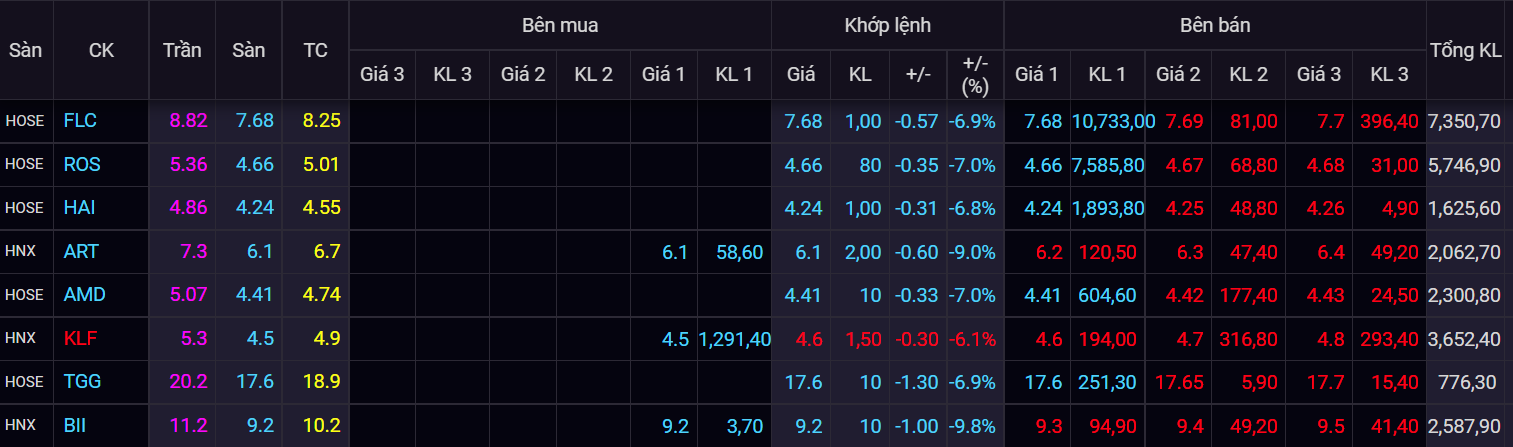Screen dimensions: 1513x447
Task: Select the HAI stock symbol
Action: (80, 208)
